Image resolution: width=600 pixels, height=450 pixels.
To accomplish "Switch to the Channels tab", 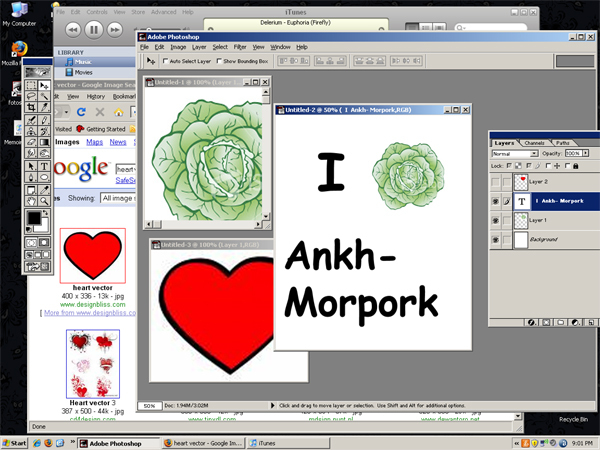I will coord(535,143).
